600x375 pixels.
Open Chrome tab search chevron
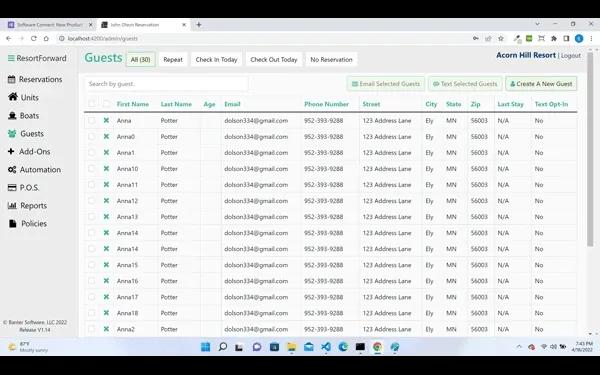point(537,24)
